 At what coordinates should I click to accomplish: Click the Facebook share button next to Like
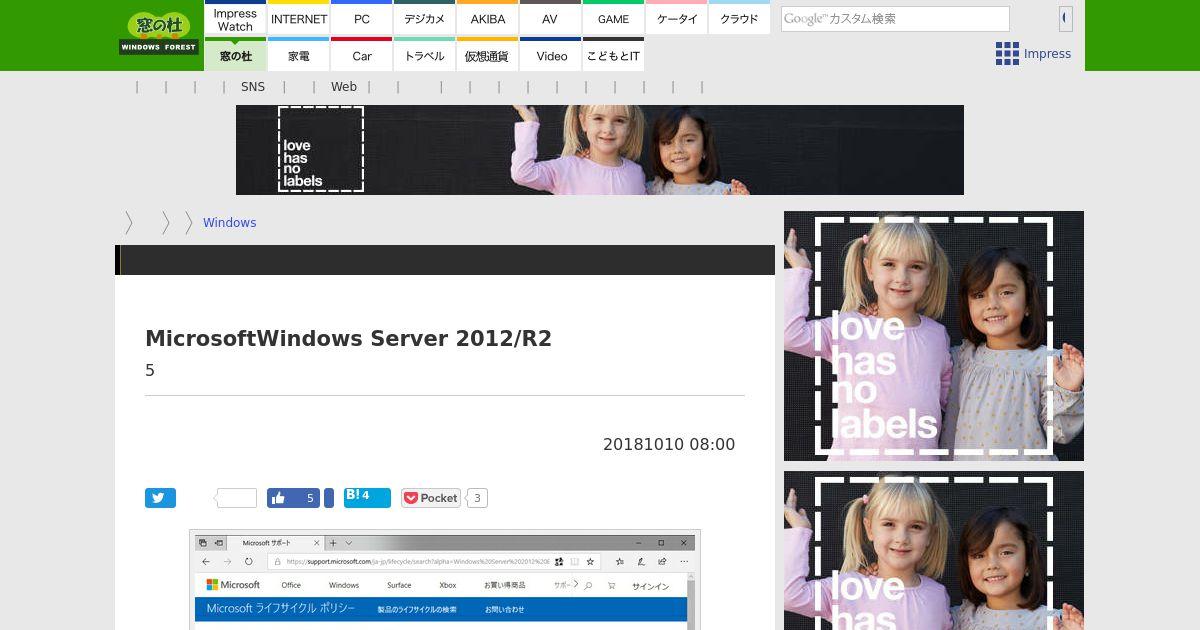click(x=329, y=498)
